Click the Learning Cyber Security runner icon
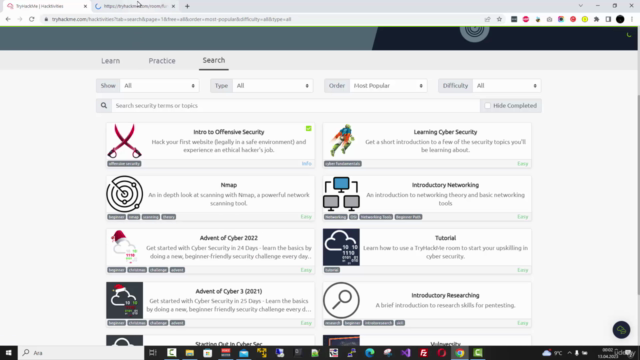Image resolution: width=640 pixels, height=360 pixels. click(342, 140)
